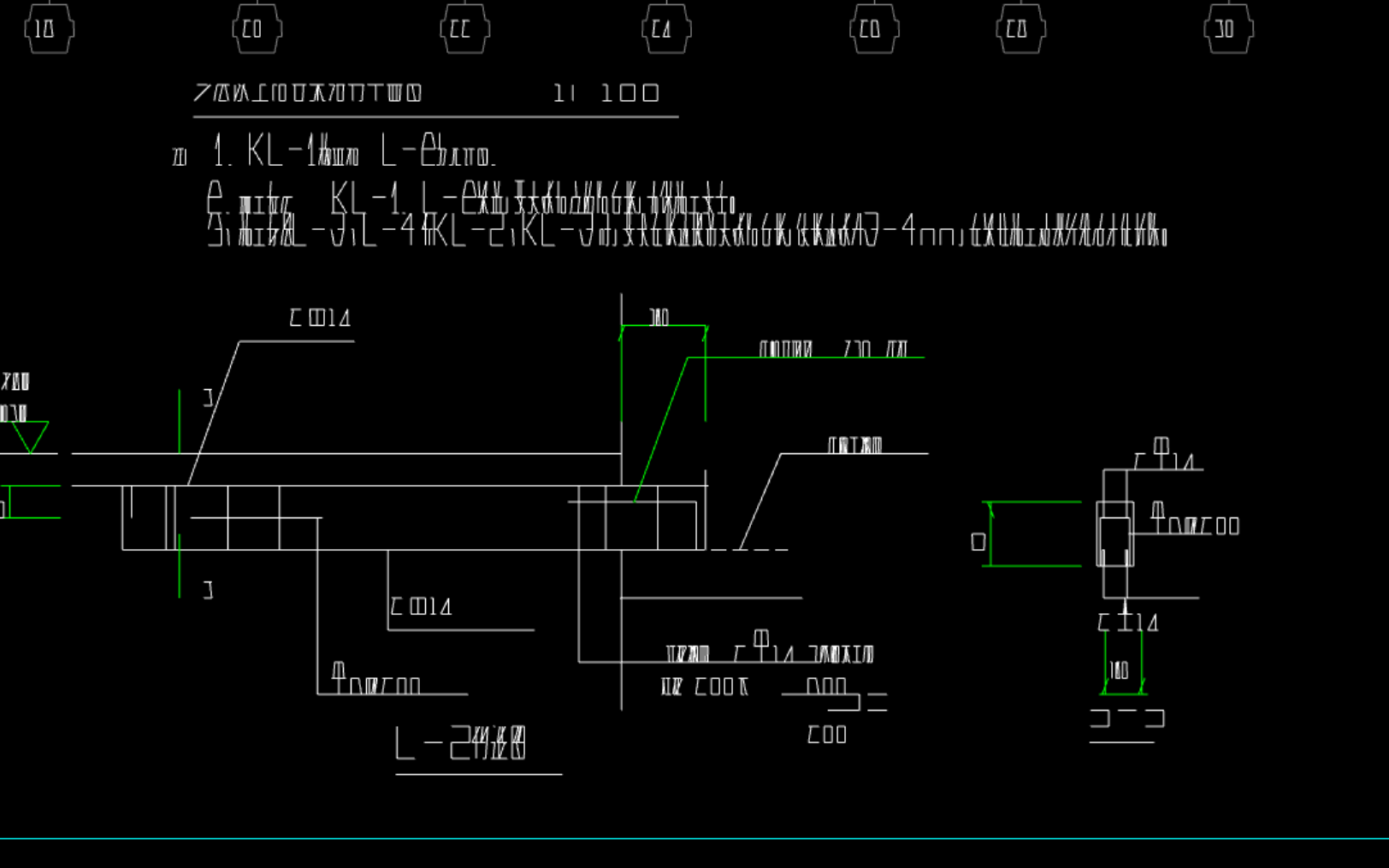1389x868 pixels.
Task: Select the underlined drawing title left of scale
Action: [308, 92]
